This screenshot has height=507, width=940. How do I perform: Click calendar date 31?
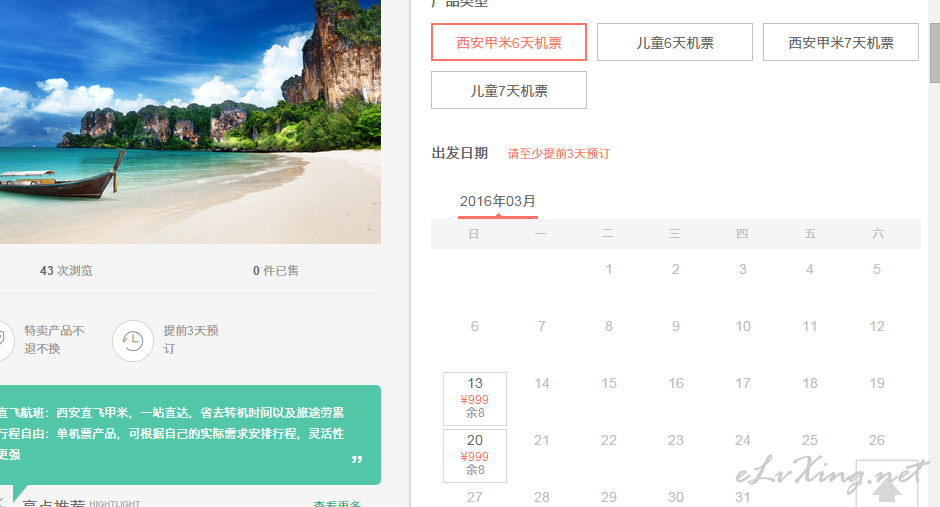pyautogui.click(x=743, y=497)
